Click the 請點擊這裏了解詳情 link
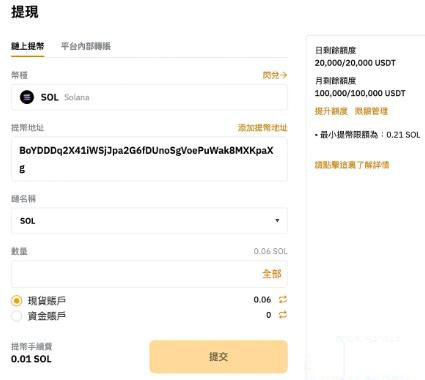The width and height of the screenshot is (425, 380). [352, 165]
